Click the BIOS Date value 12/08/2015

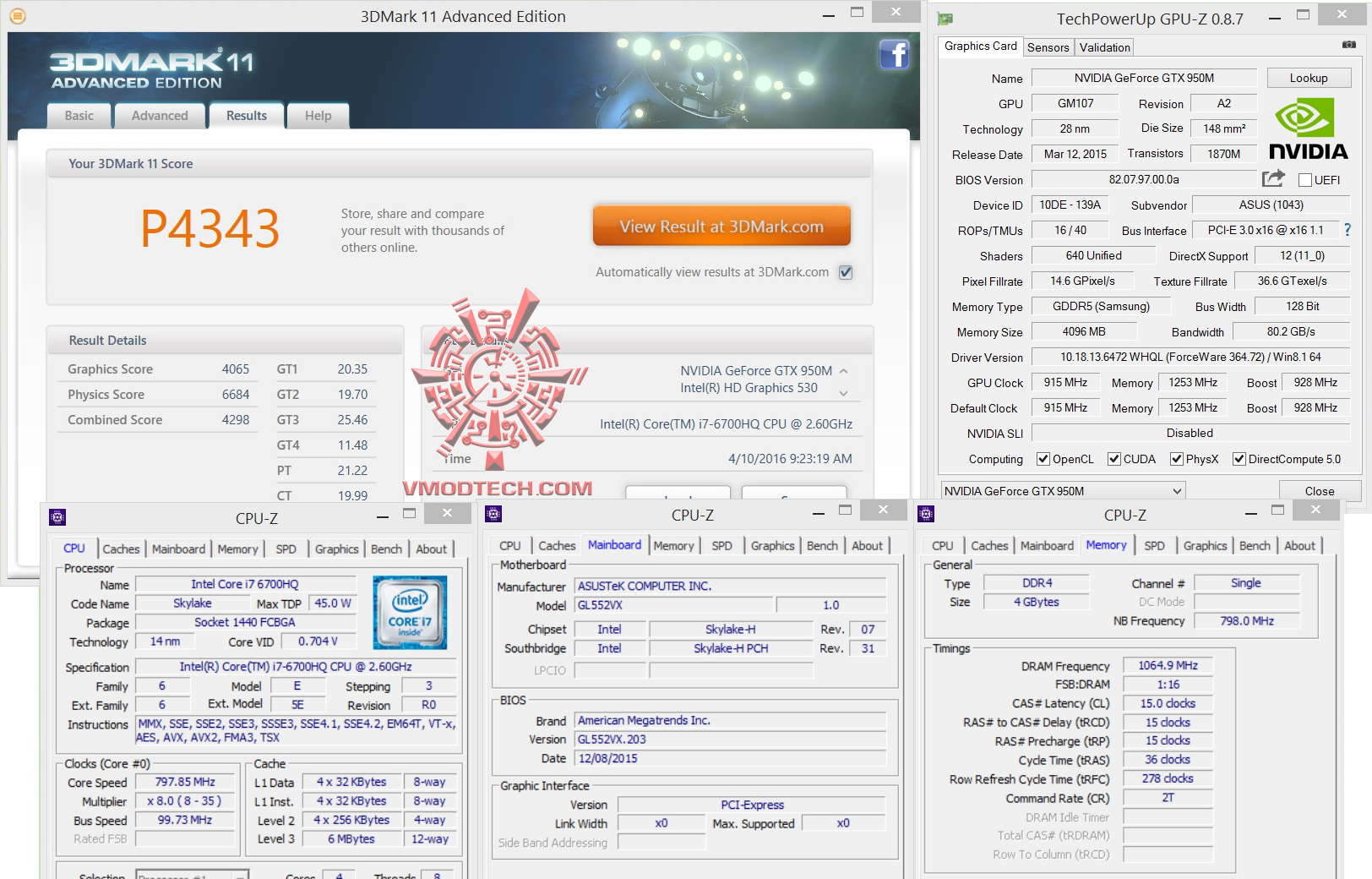(x=731, y=759)
